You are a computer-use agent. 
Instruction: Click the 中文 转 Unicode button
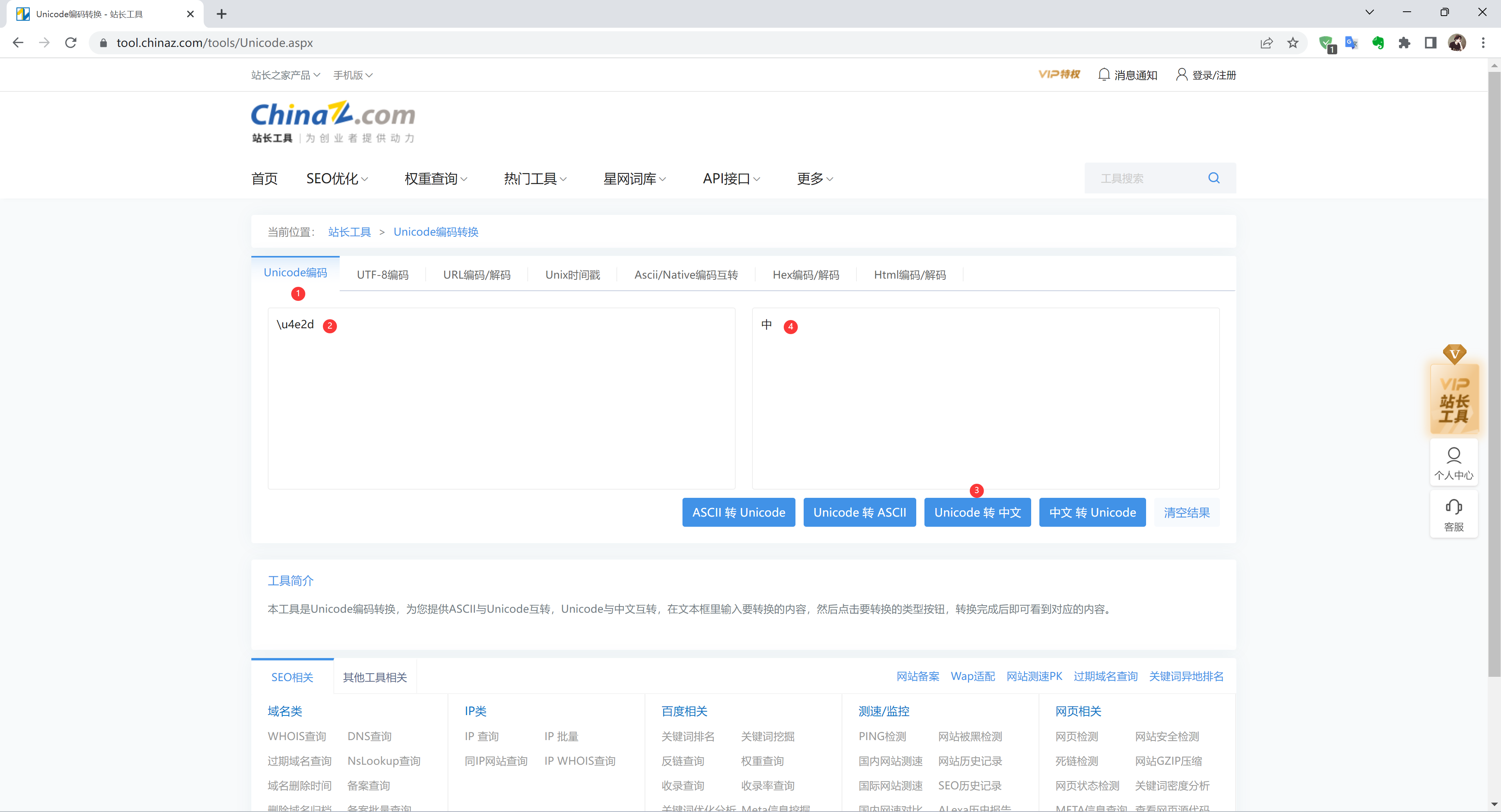click(1093, 512)
